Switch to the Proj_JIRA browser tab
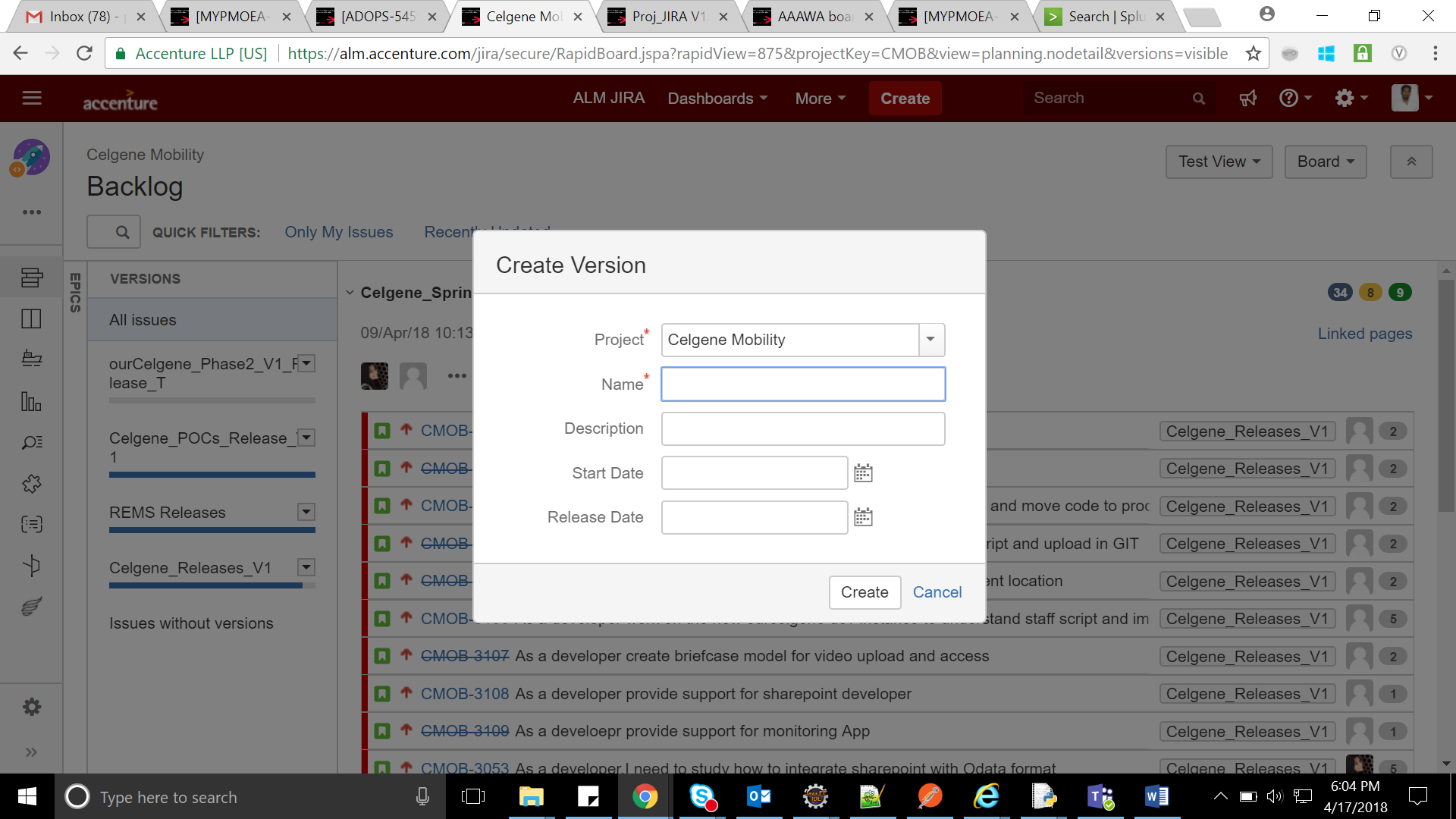The width and height of the screenshot is (1456, 819). (x=667, y=16)
